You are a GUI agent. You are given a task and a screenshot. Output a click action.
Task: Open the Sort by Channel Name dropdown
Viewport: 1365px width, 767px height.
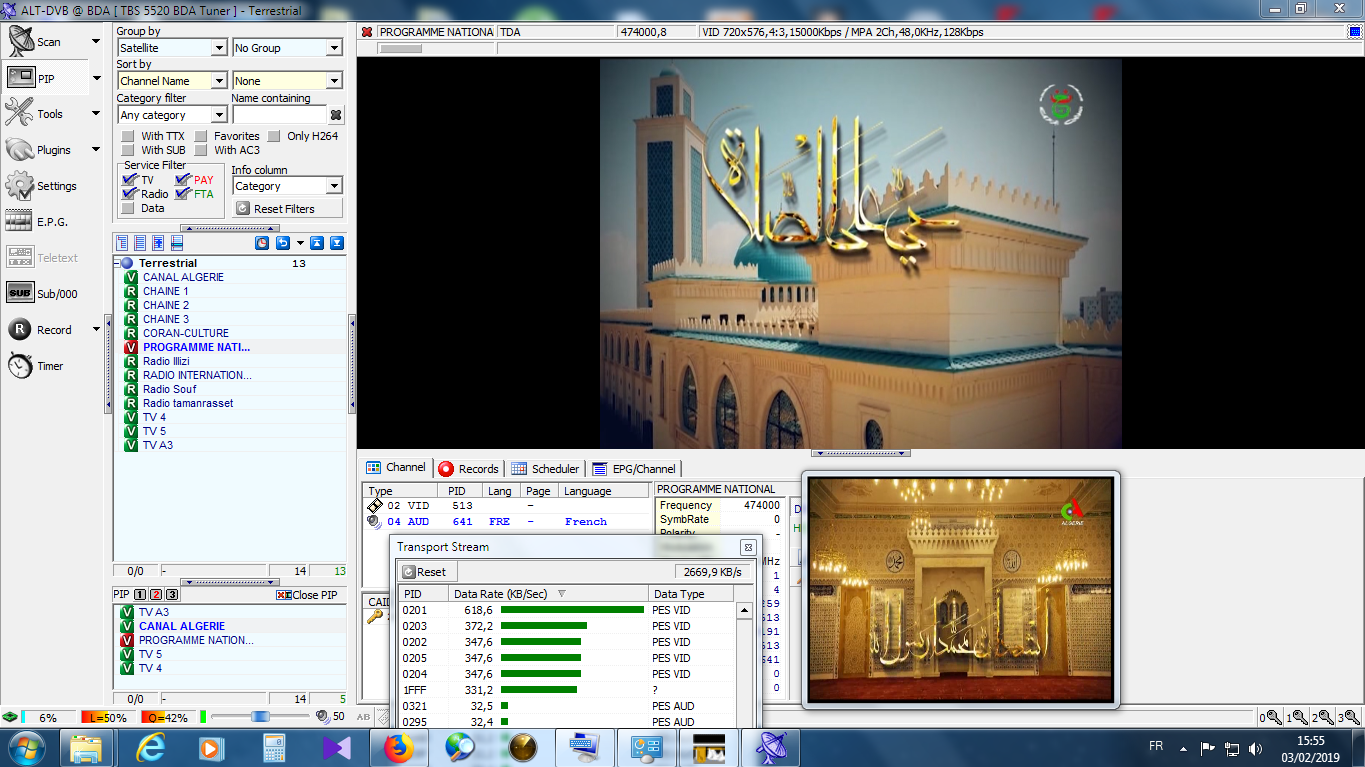click(x=219, y=81)
